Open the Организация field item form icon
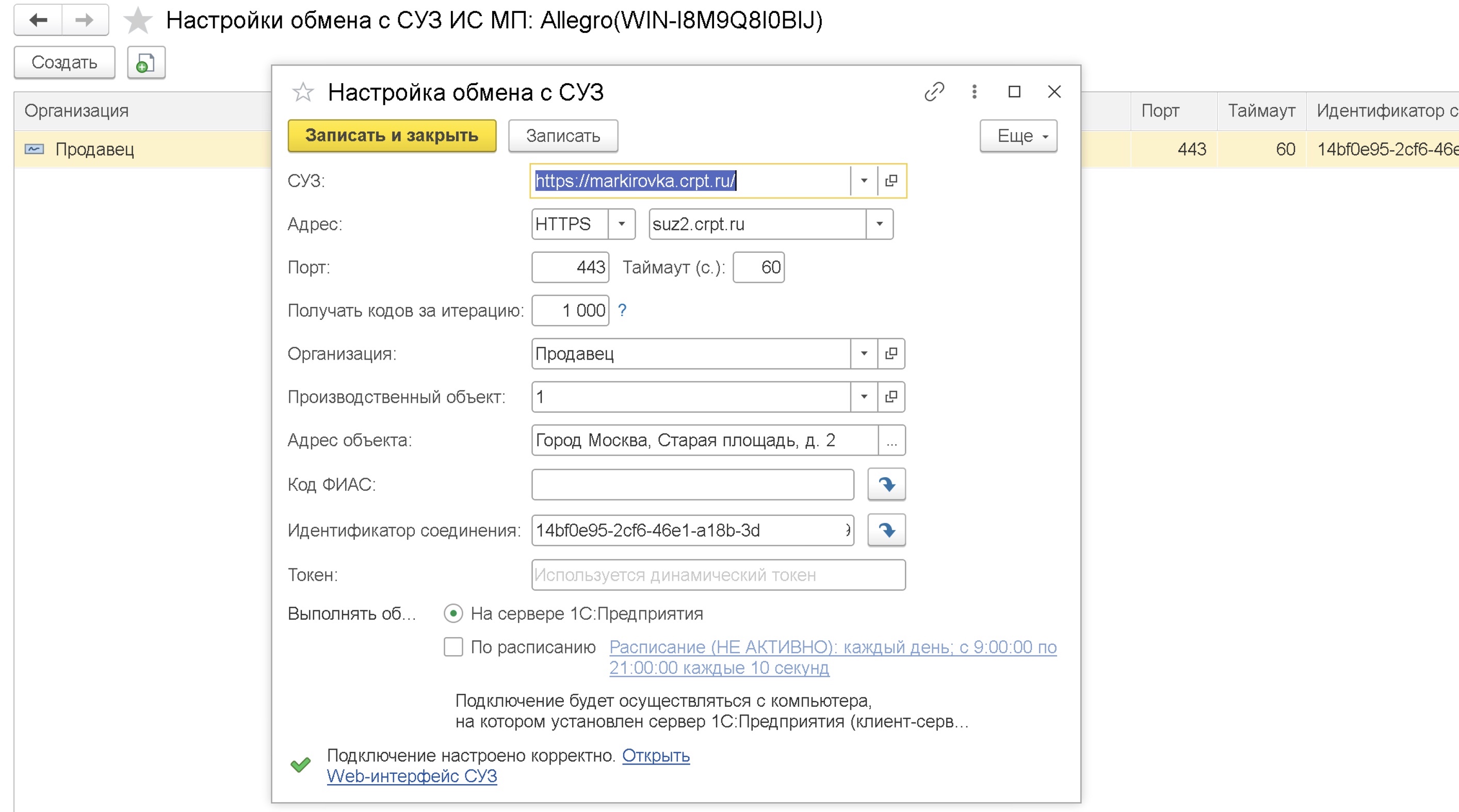 coord(891,353)
